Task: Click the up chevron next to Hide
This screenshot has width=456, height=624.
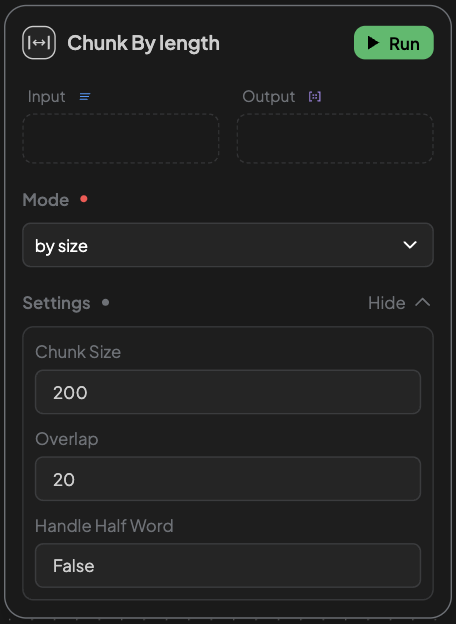Action: (423, 302)
